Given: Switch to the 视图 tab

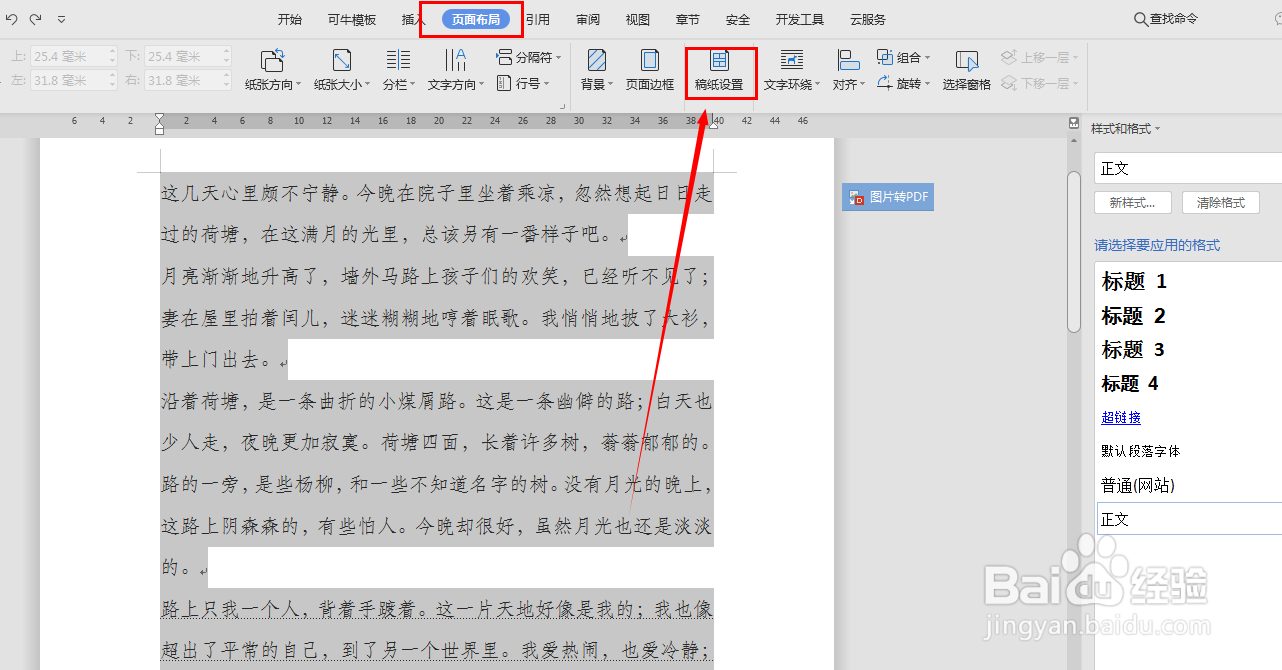Looking at the screenshot, I should [638, 19].
